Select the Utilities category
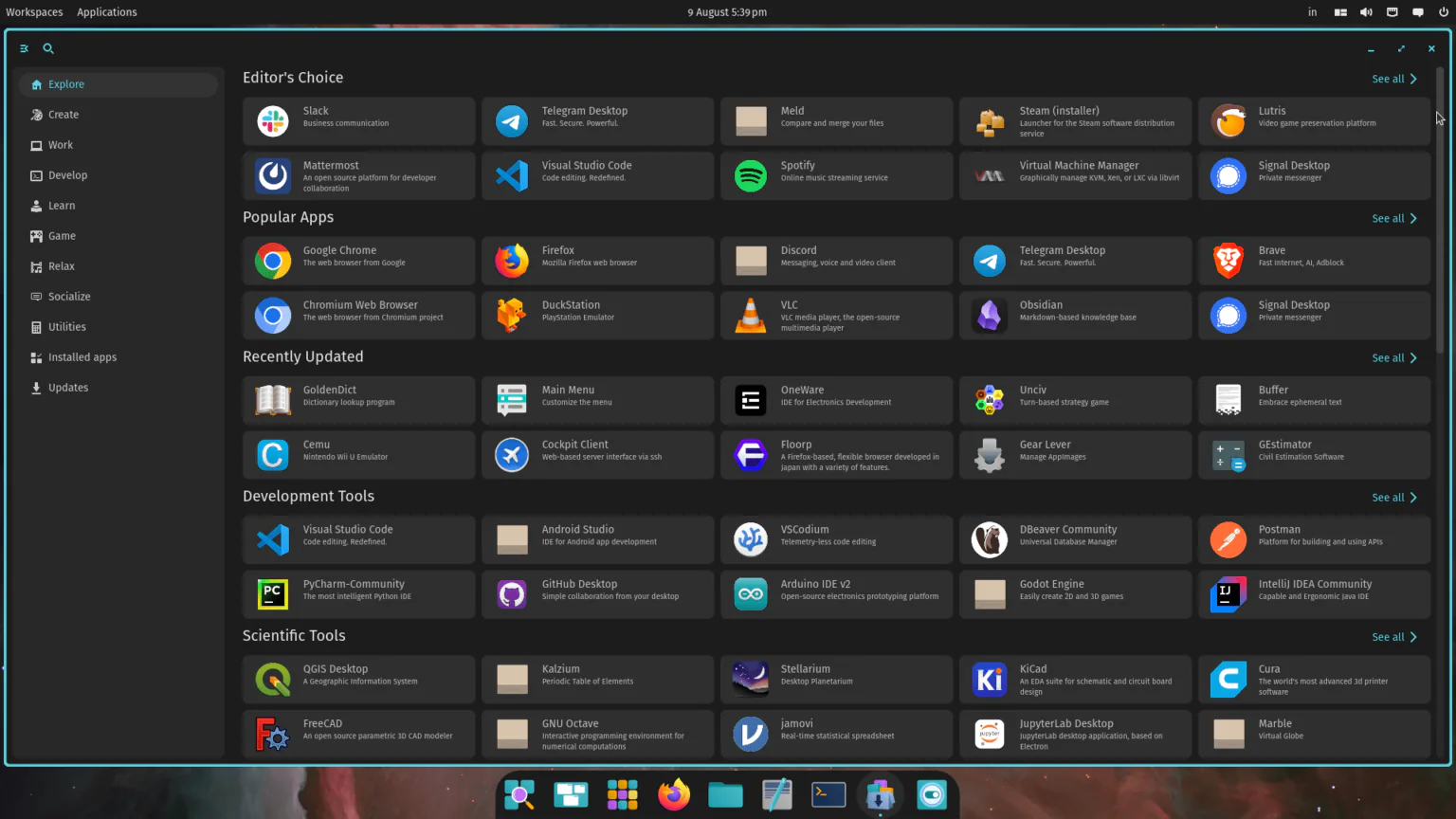Screen dimensions: 1456x819 pyautogui.click(x=118, y=327)
